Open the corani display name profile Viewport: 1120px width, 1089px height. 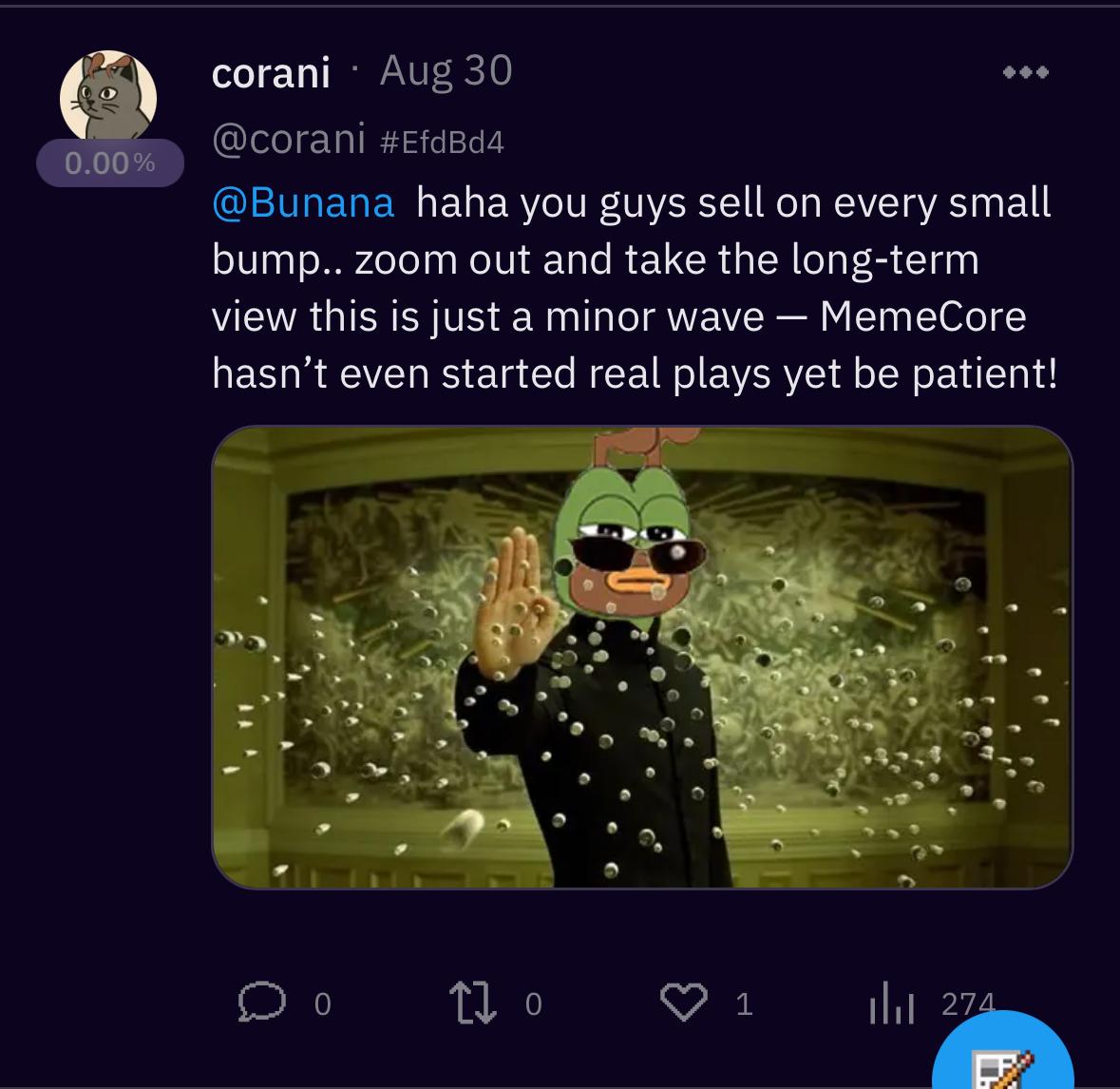[x=271, y=72]
